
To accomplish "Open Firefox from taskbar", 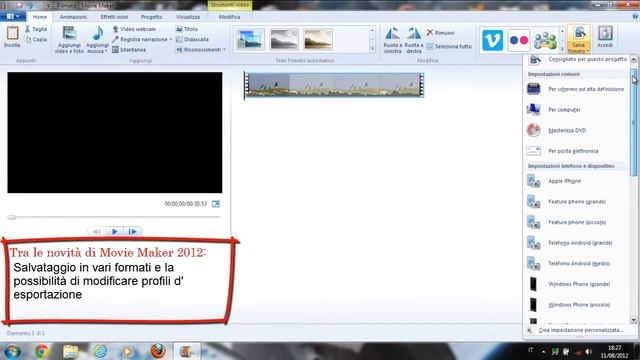I will [x=158, y=351].
